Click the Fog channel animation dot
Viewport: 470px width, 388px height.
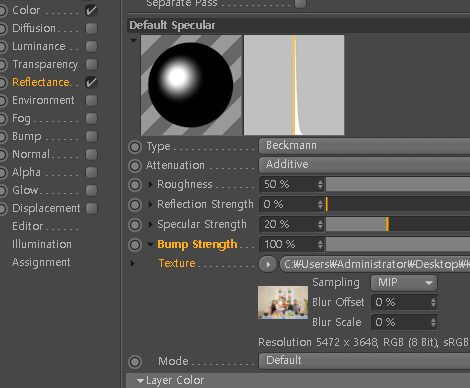tap(3, 118)
